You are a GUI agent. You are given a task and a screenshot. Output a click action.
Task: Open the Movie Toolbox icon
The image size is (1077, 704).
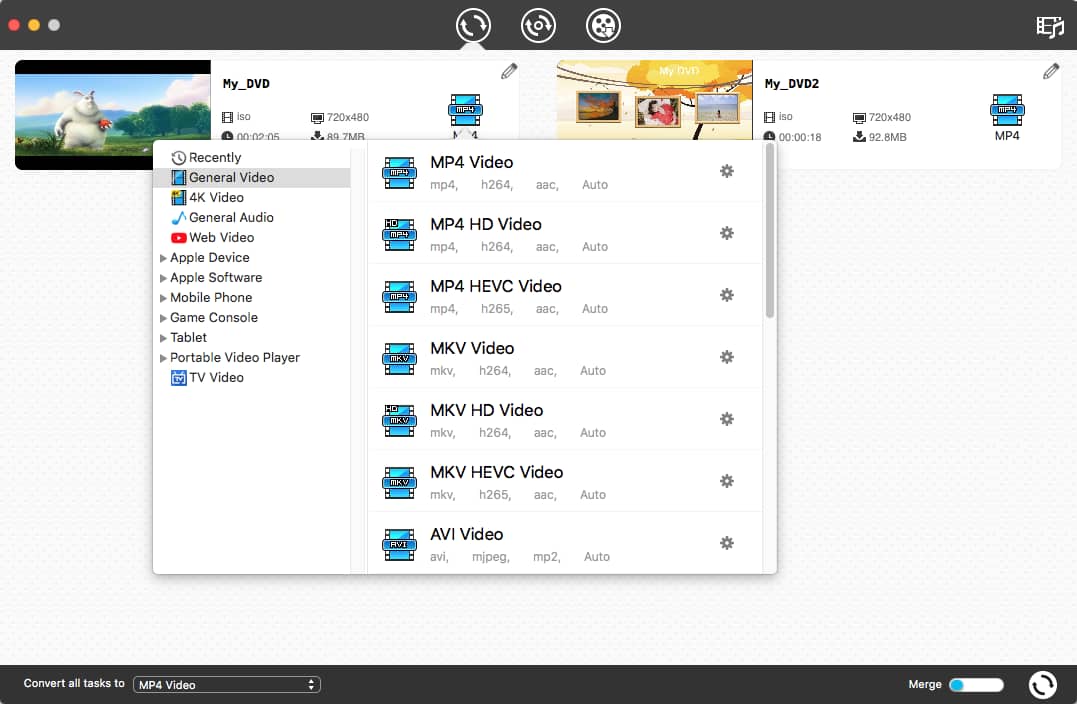tap(602, 26)
